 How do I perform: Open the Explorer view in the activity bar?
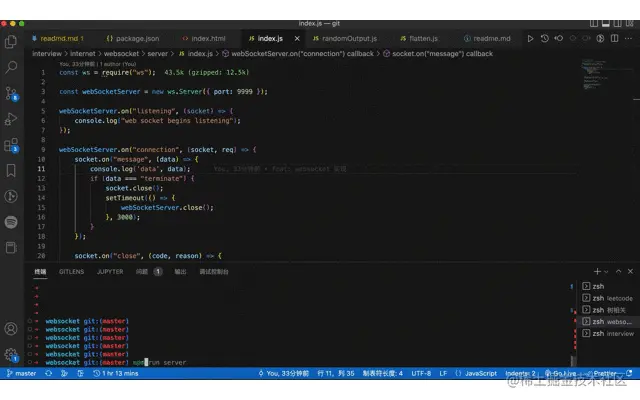point(11,41)
